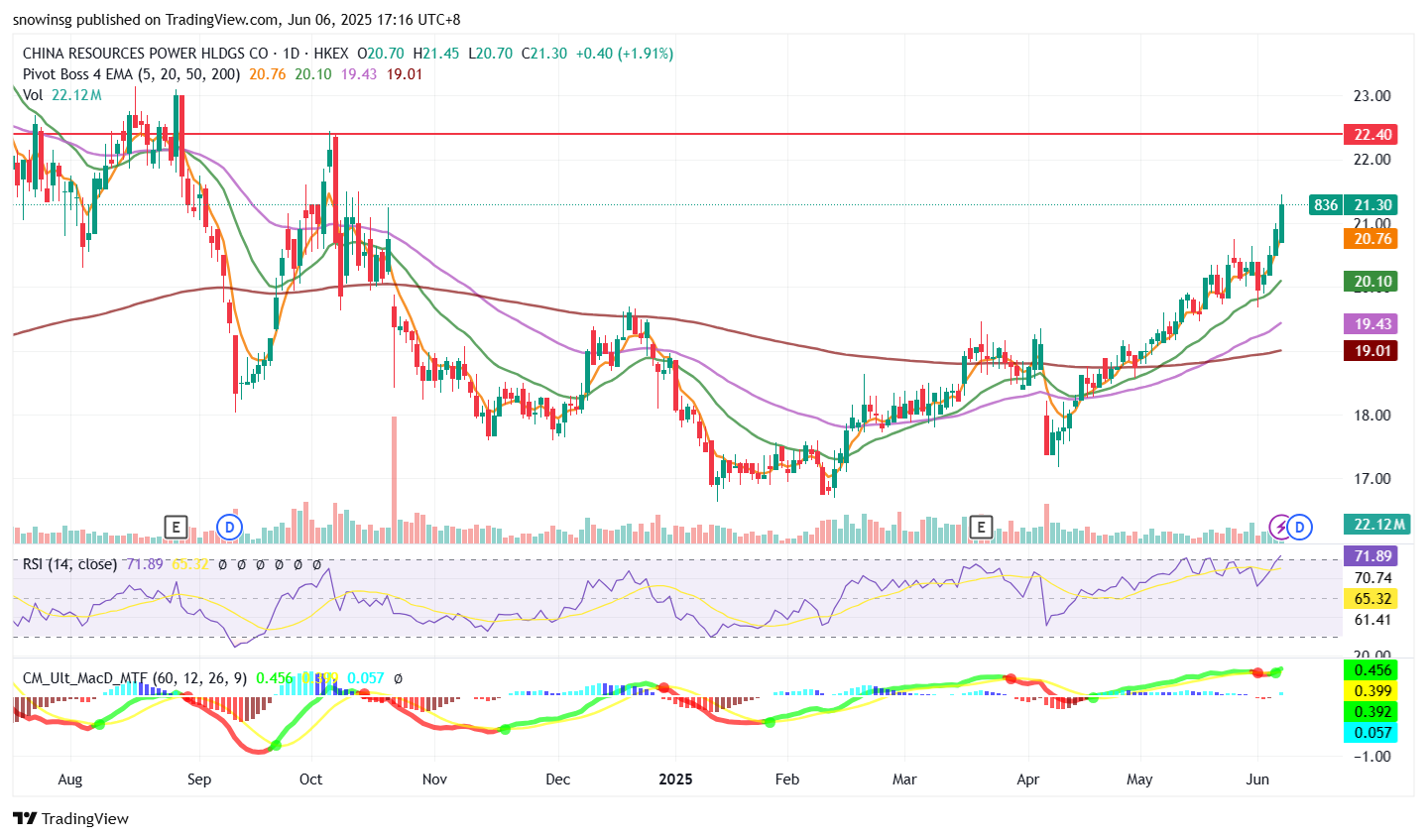Viewport: 1427px width, 840px height.
Task: Click the C21.30 close price in header
Action: click(x=543, y=54)
